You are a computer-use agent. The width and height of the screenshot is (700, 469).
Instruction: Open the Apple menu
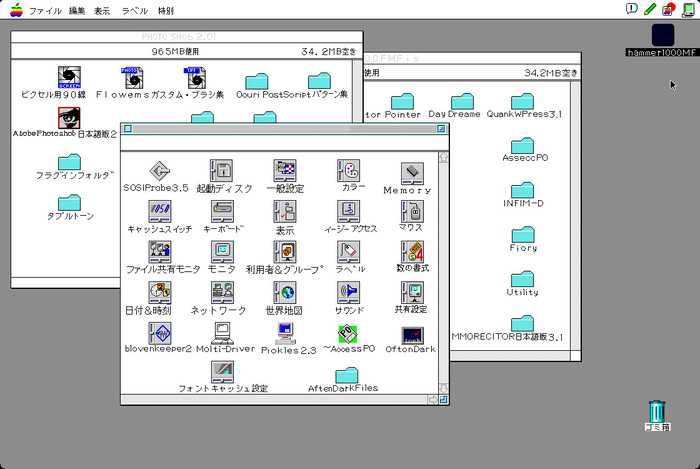(15, 10)
